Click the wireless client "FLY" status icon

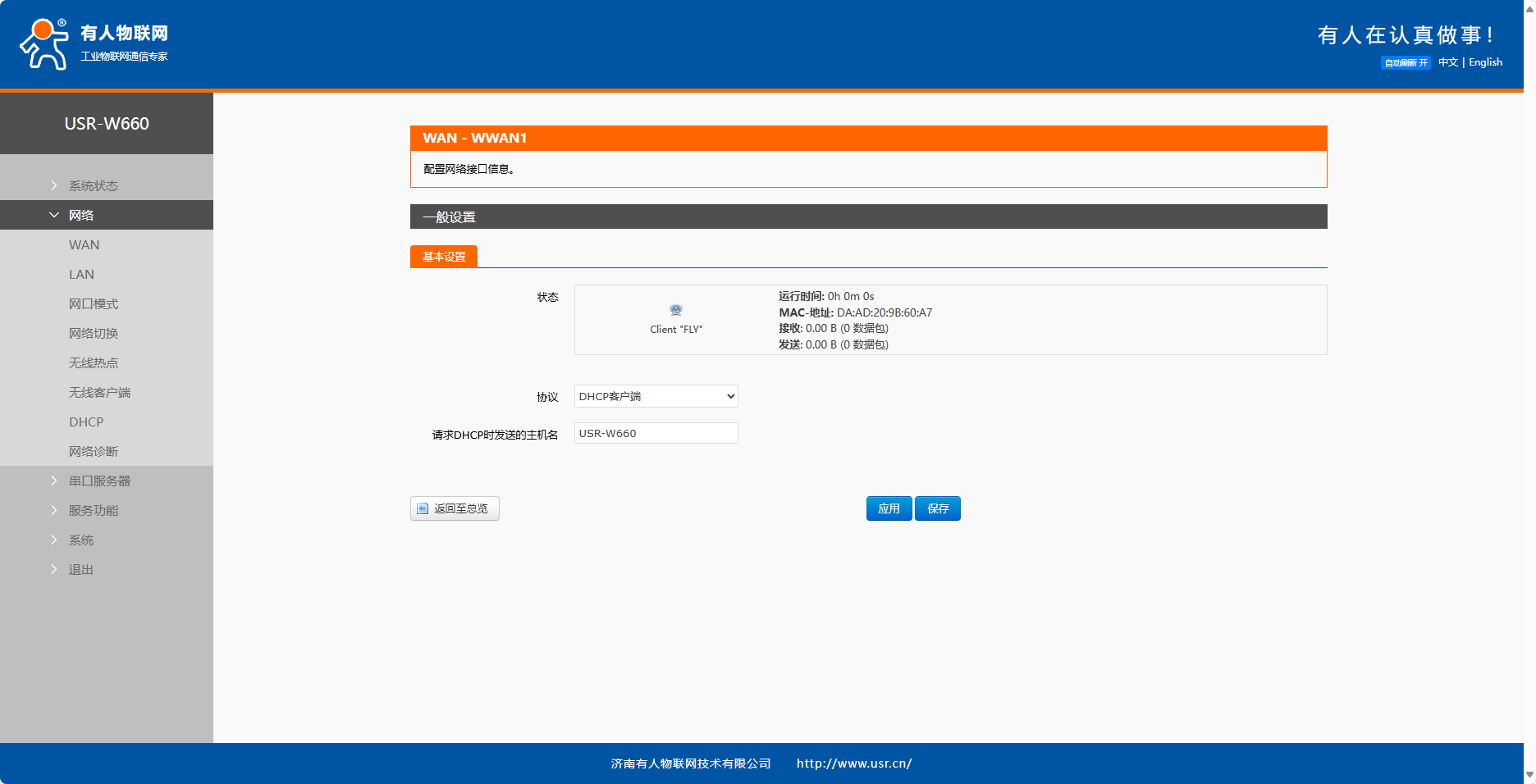coord(676,310)
